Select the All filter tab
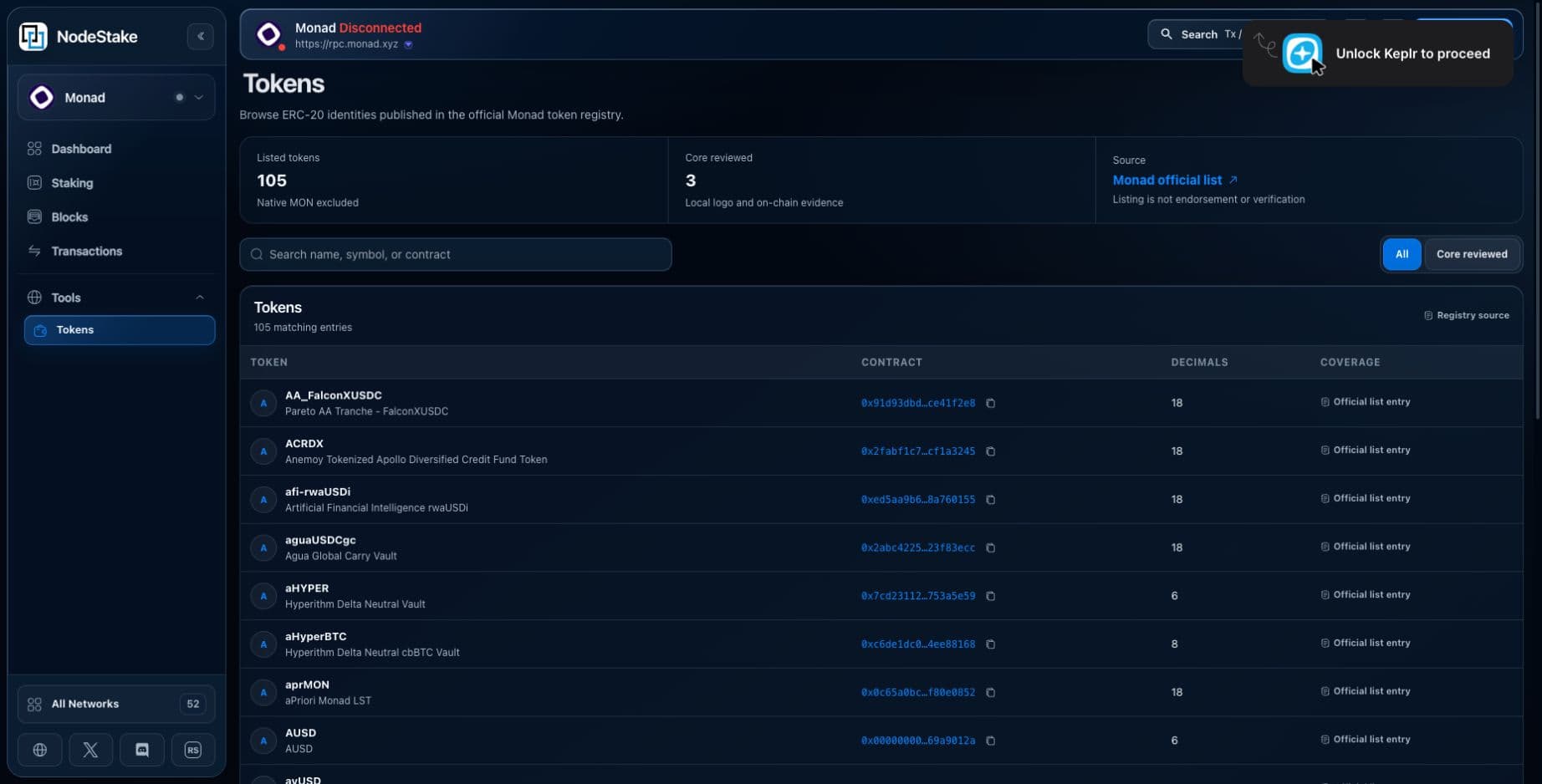The height and width of the screenshot is (784, 1542). pyautogui.click(x=1402, y=254)
